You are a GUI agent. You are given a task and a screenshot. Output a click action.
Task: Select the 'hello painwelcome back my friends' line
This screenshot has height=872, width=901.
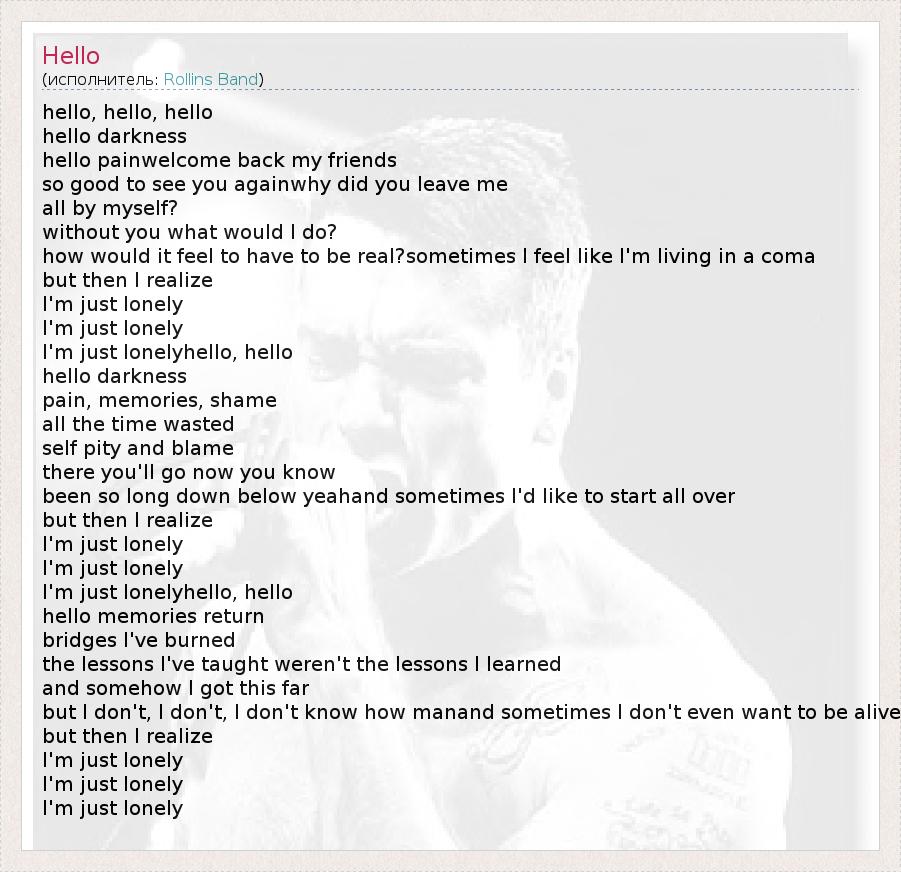pos(219,160)
